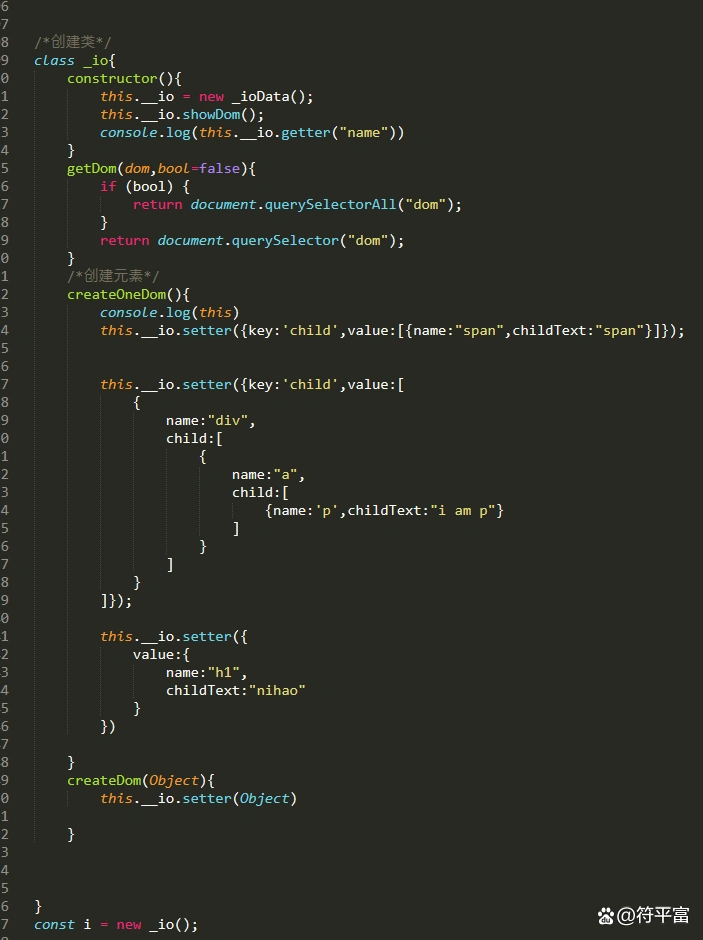
Task: Click the paw logo icon in the watermark
Action: 606,915
